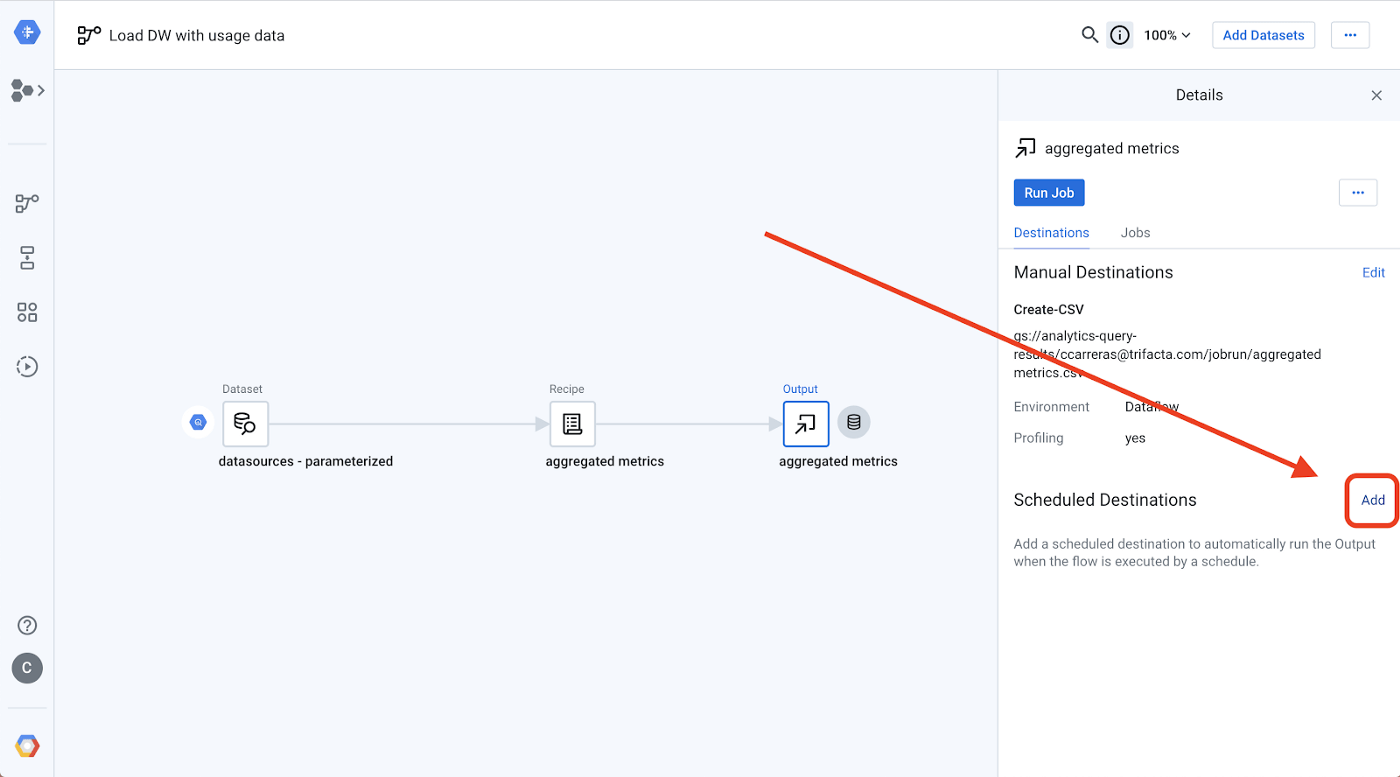This screenshot has width=1400, height=777.
Task: Open the Jobs play icon in sidebar
Action: point(27,366)
